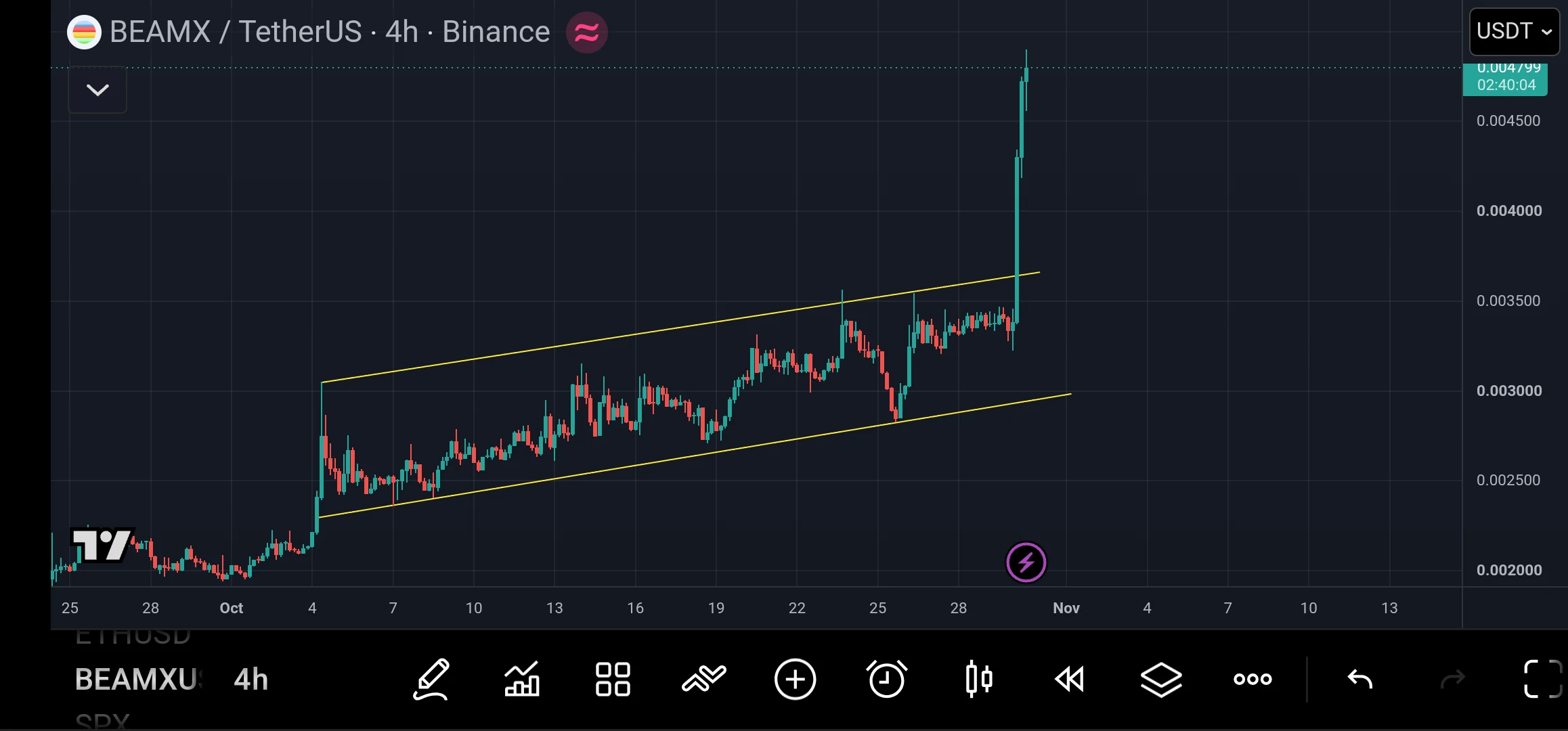Open the 4h timeframe selector
This screenshot has height=731, width=1568.
(x=251, y=680)
